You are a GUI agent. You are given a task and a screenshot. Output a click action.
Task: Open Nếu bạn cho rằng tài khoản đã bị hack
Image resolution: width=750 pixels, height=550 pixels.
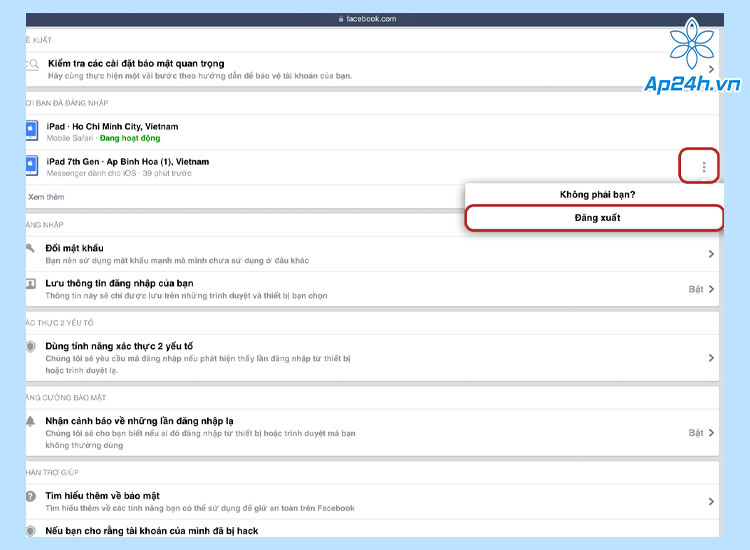pyautogui.click(x=372, y=529)
